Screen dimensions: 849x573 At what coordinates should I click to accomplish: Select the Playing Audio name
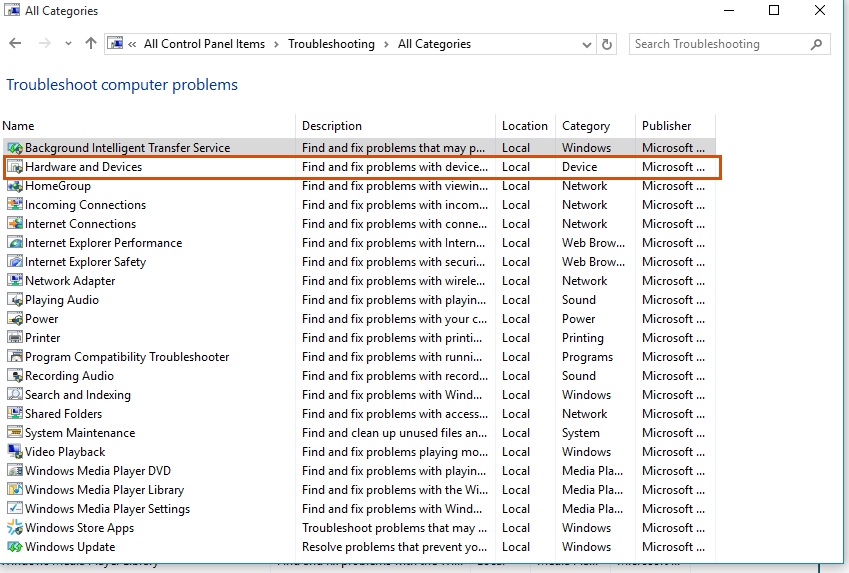(62, 299)
